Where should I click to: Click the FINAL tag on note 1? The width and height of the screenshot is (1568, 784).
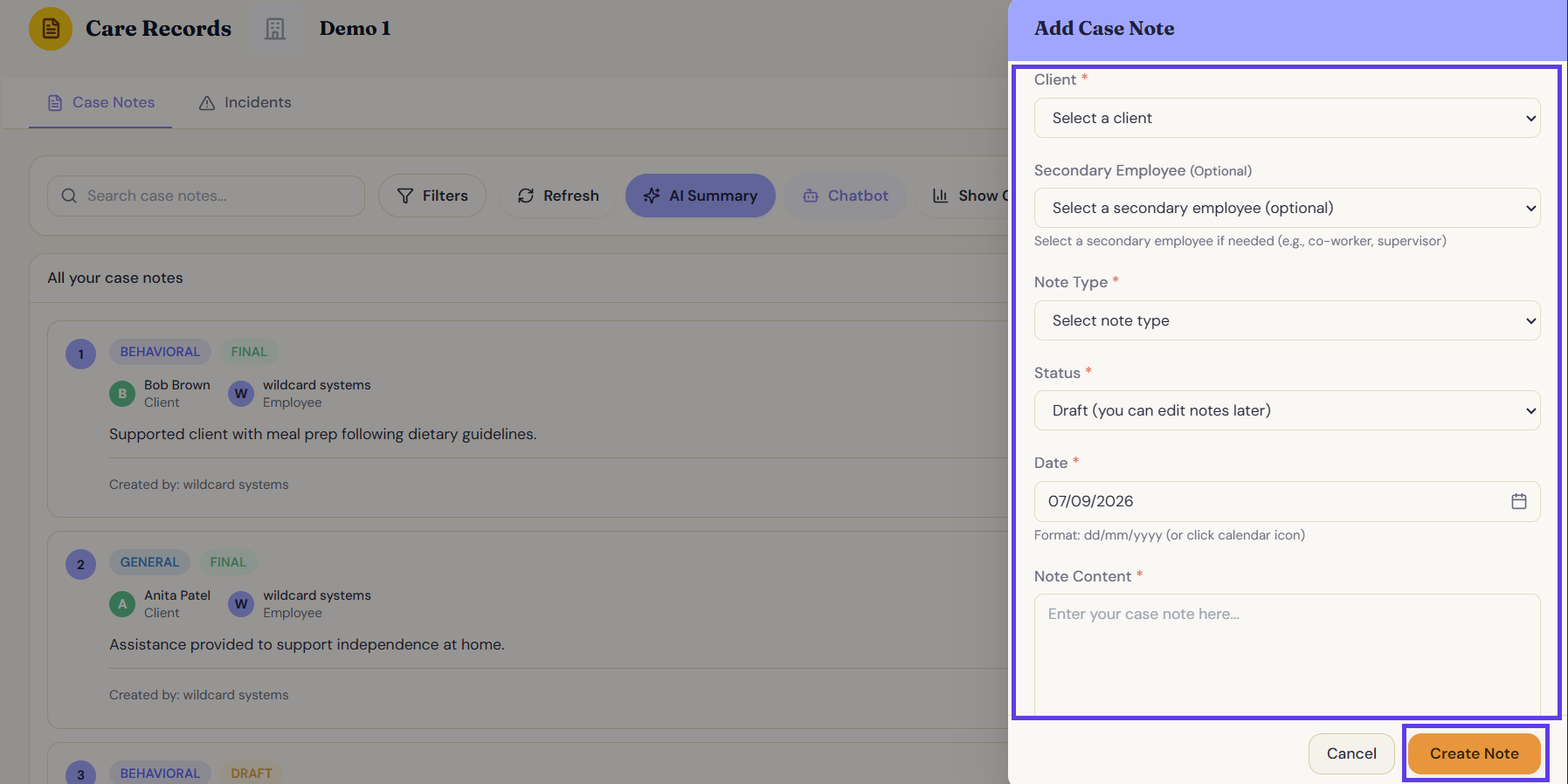click(249, 352)
